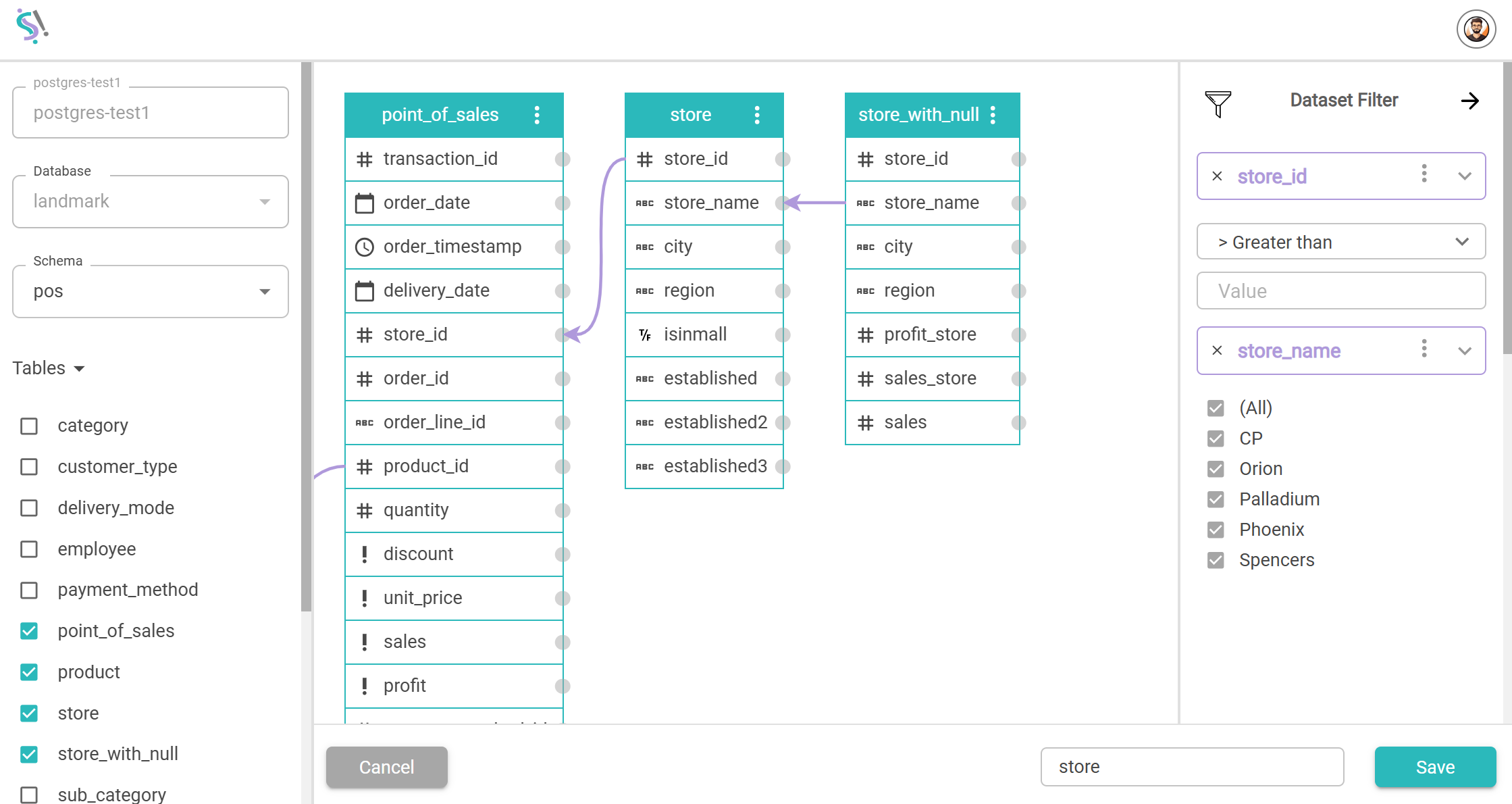Expand the store_name filter chevron
Screen dimensions: 1512x804
1464,351
